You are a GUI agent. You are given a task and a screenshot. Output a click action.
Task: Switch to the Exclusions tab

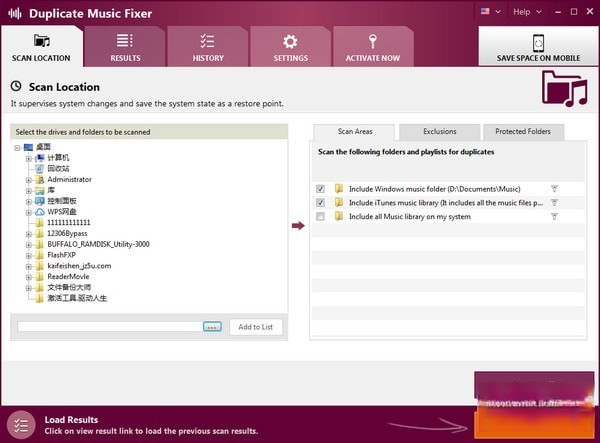coord(440,132)
